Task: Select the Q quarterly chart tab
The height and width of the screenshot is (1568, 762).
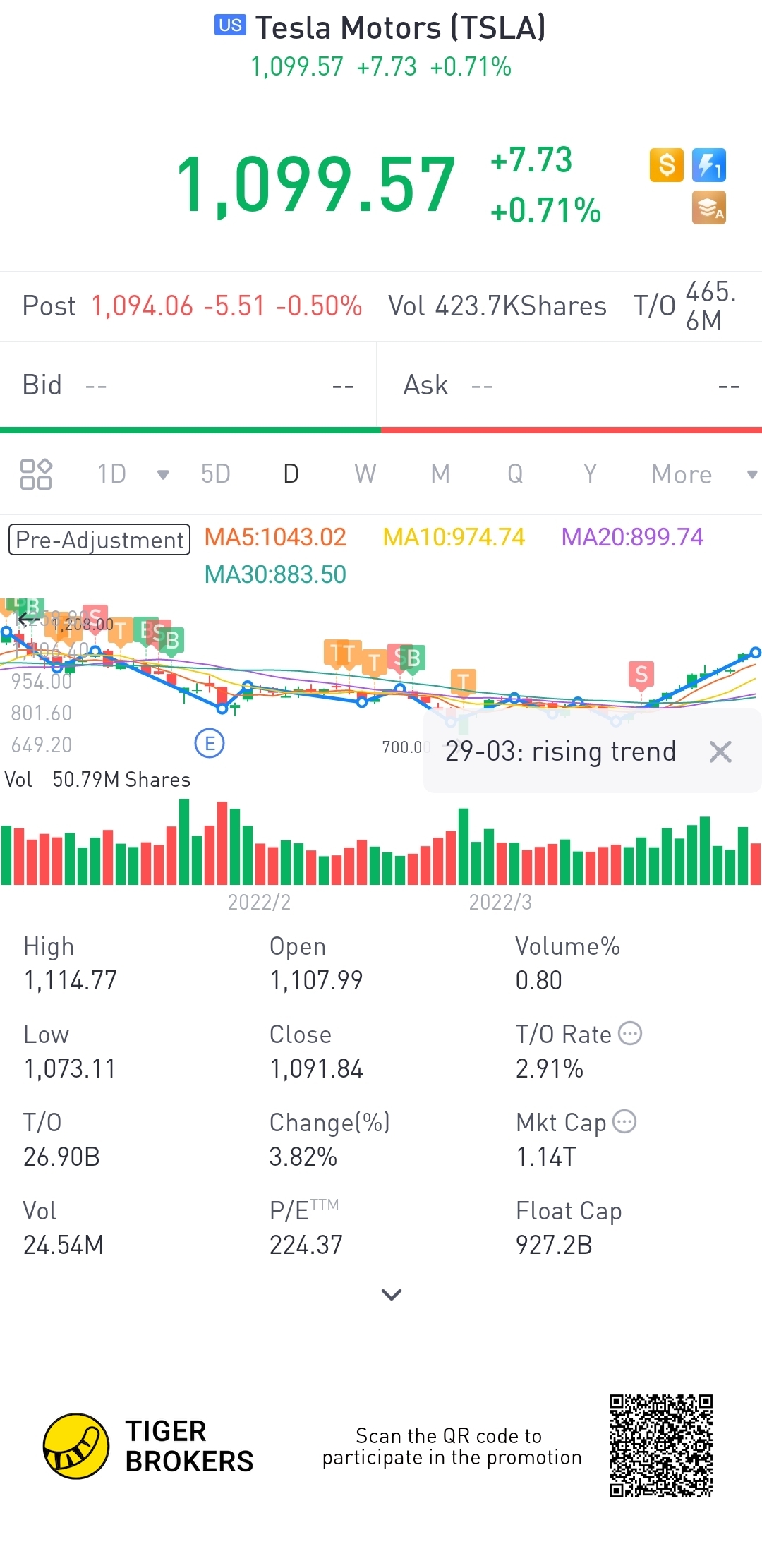Action: 515,474
